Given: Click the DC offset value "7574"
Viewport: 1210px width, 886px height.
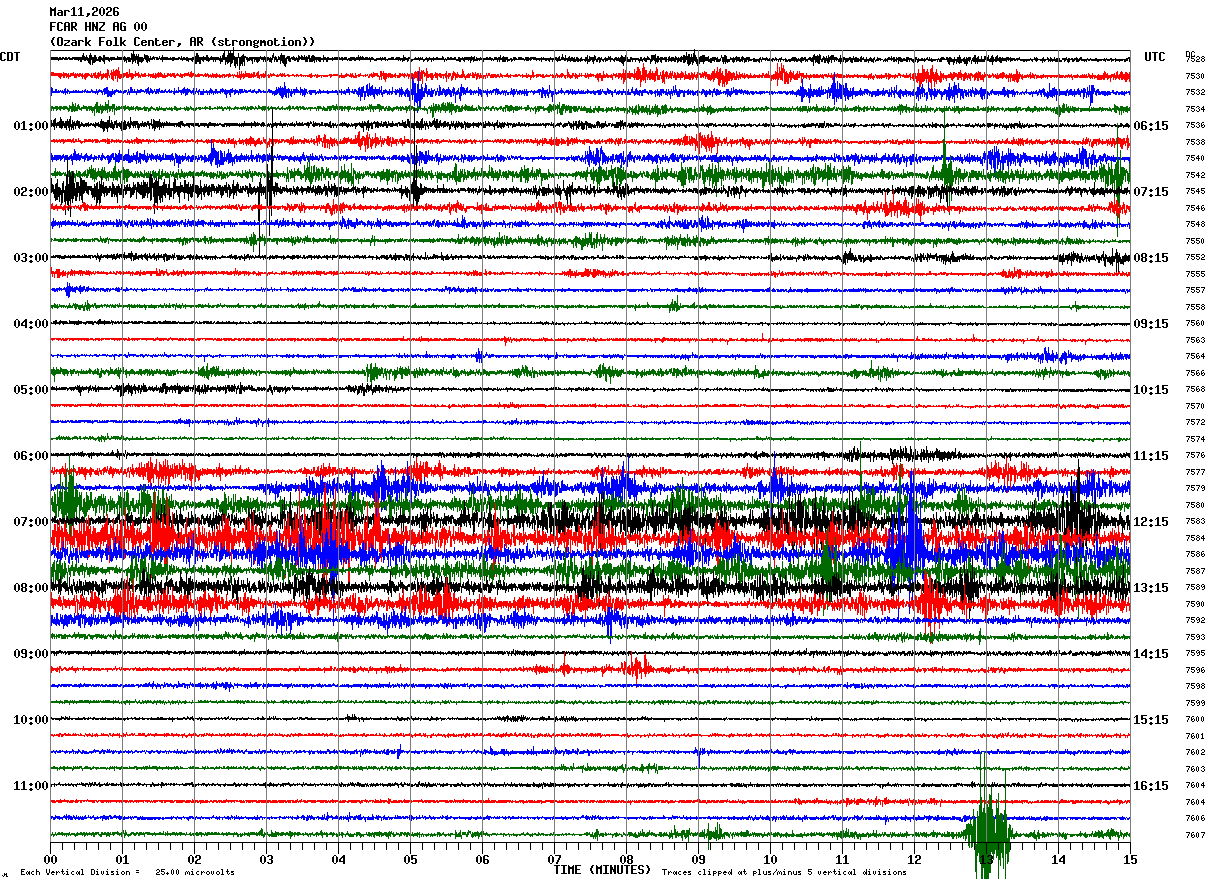Looking at the screenshot, I should pyautogui.click(x=1195, y=439).
